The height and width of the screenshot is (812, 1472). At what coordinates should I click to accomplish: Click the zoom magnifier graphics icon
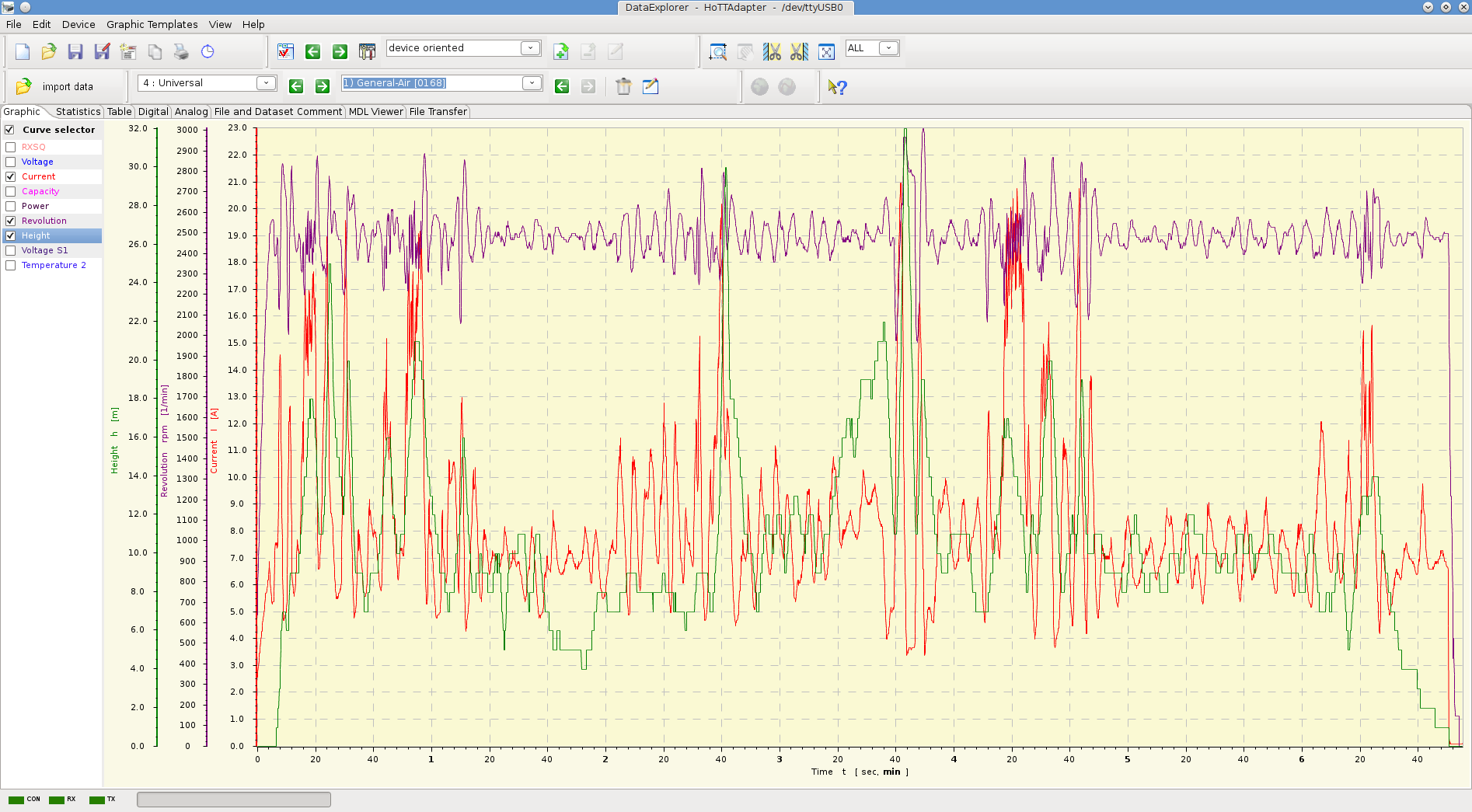[x=718, y=52]
